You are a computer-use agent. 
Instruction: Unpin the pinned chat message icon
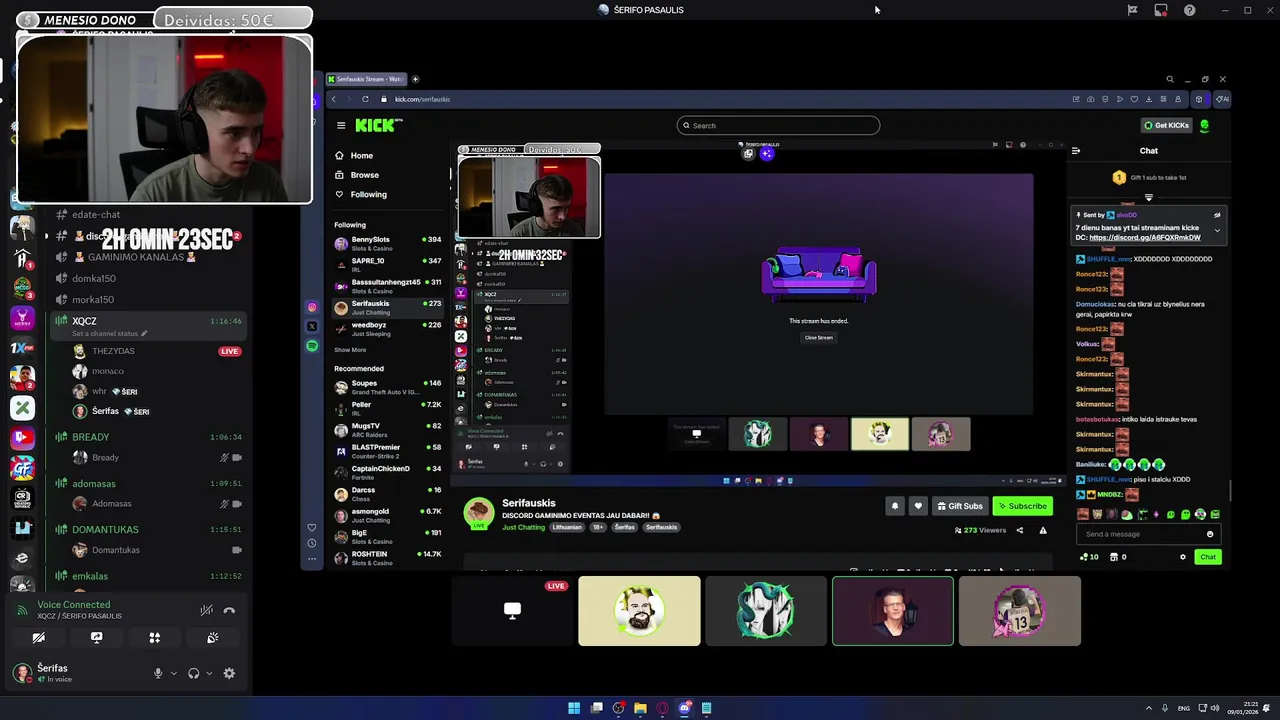[1217, 215]
